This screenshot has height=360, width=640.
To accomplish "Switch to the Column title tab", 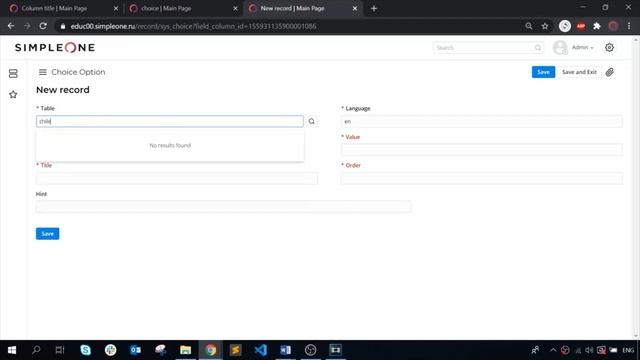I will (x=54, y=8).
